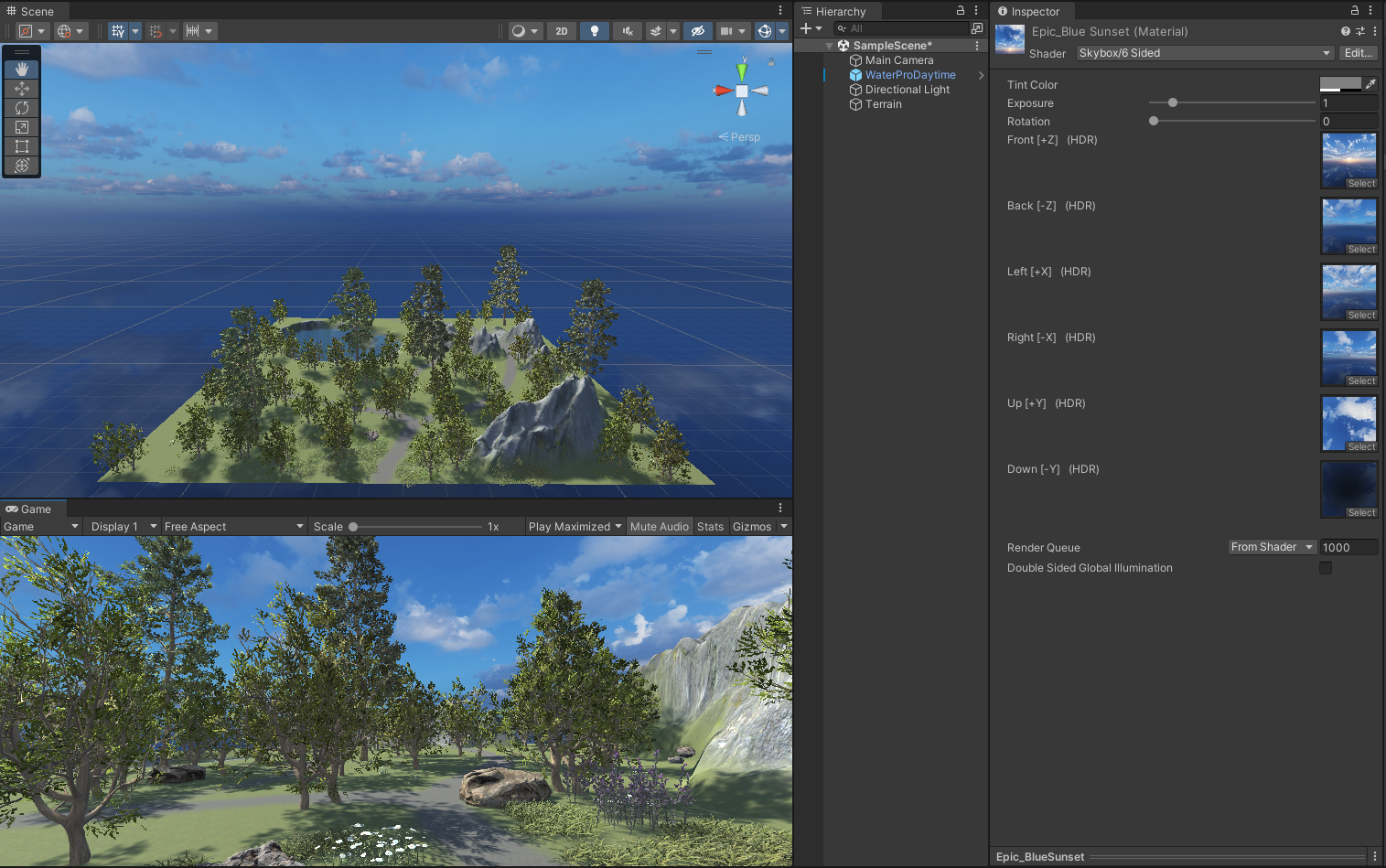1386x868 pixels.
Task: Select the Scale tool
Action: pos(21,127)
